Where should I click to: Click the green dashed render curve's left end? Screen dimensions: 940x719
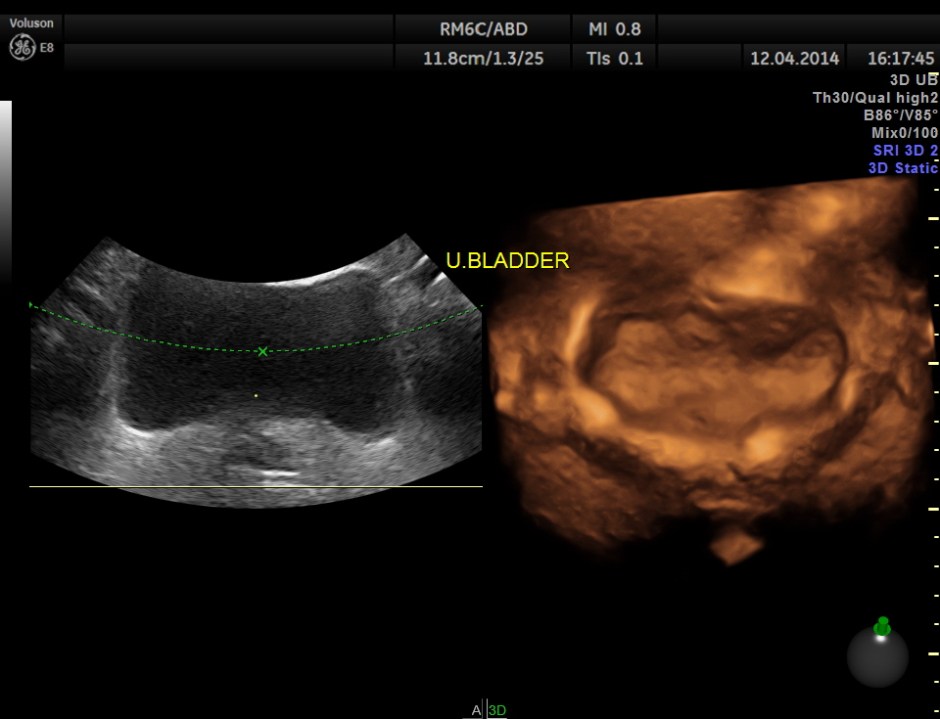[x=32, y=304]
